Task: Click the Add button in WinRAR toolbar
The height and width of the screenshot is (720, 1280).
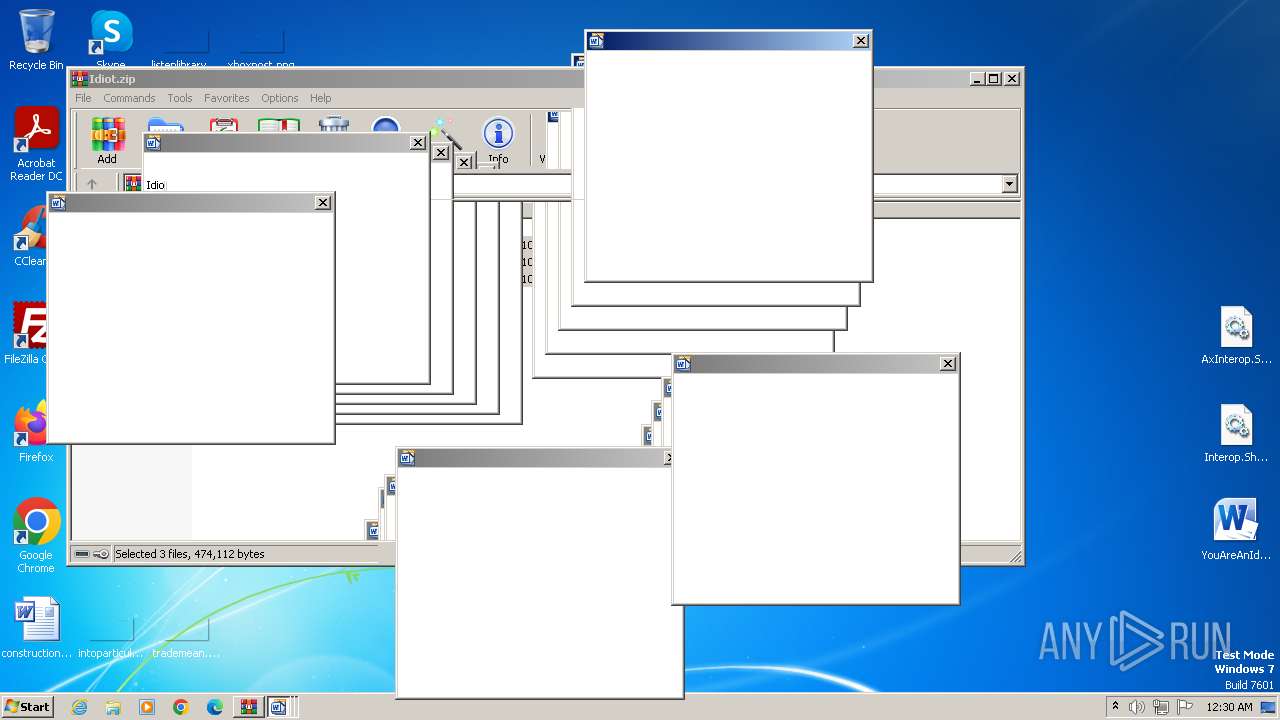Action: coord(107,140)
